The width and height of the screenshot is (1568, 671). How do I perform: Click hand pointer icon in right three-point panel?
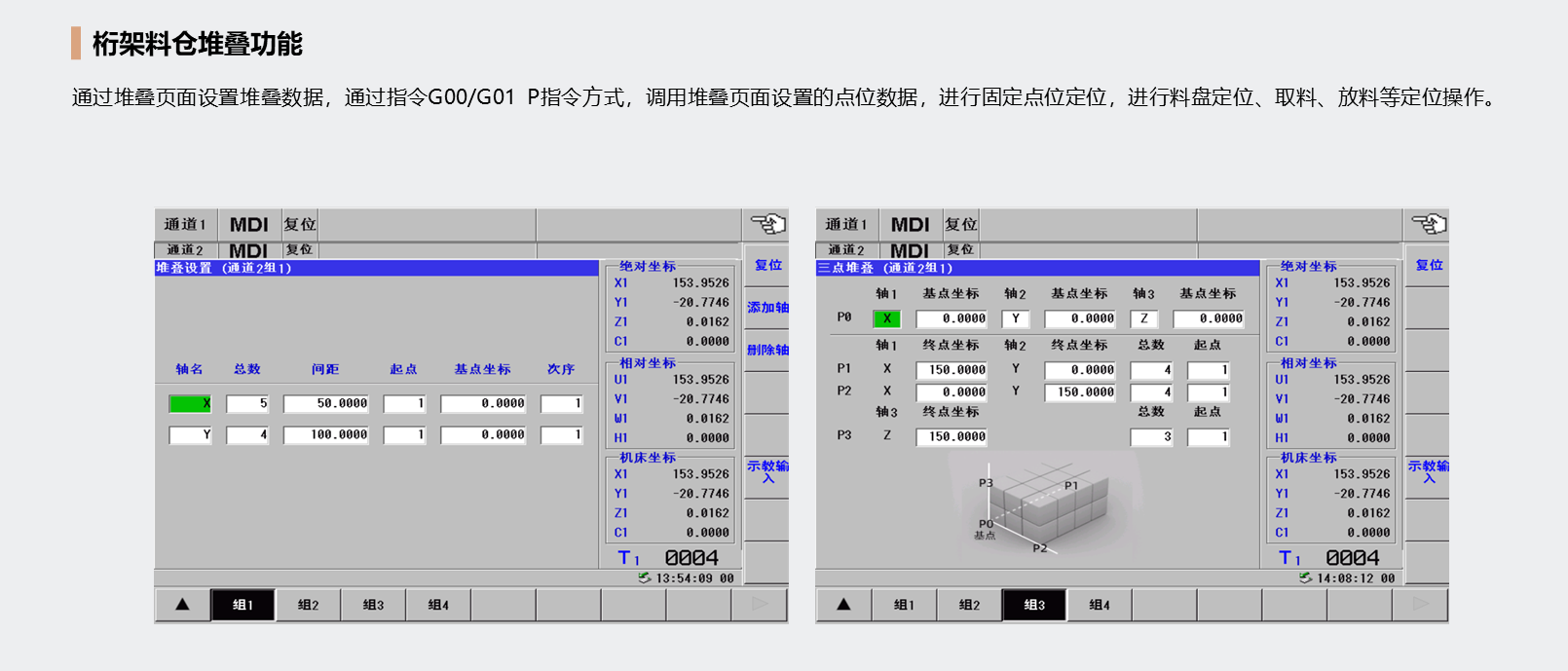point(1429,225)
